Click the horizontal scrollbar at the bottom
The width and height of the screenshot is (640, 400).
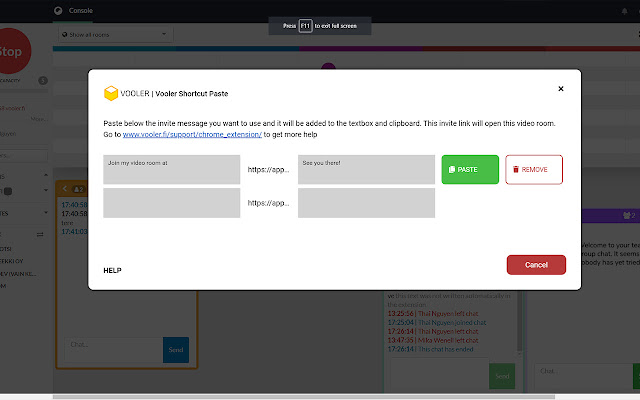pyautogui.click(x=304, y=397)
